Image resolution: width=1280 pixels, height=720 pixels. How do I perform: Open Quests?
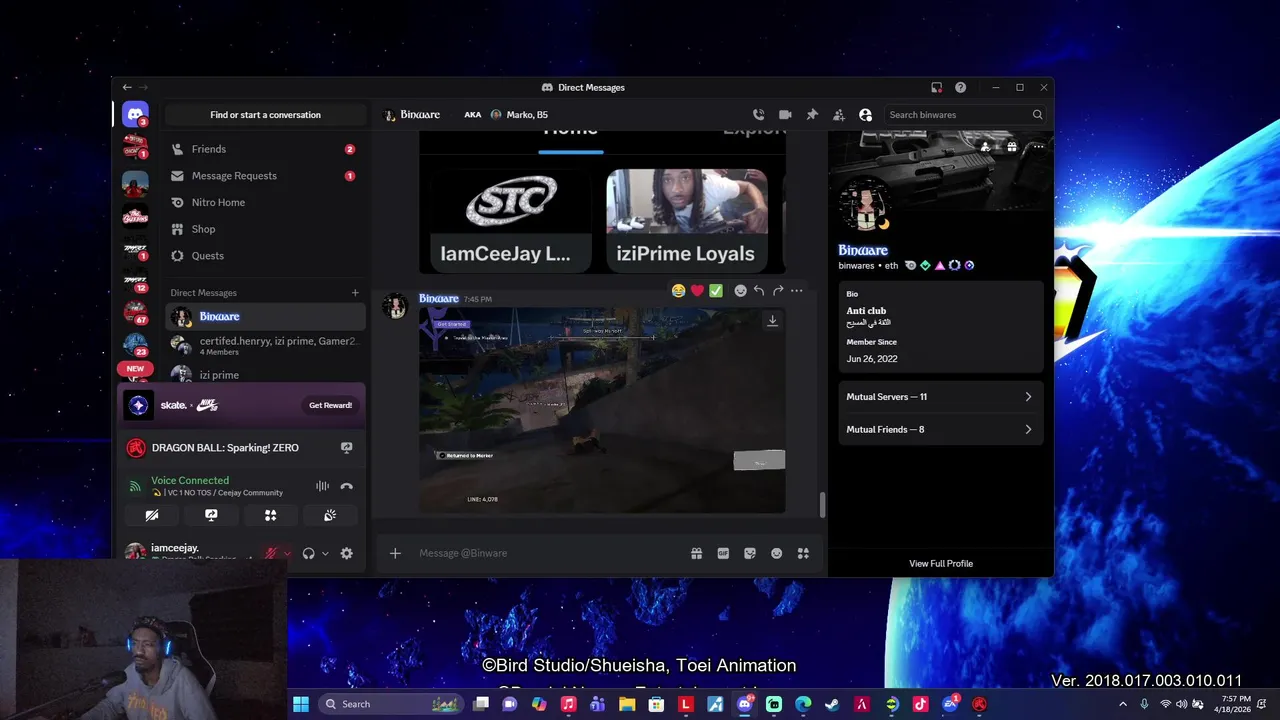coord(264,256)
